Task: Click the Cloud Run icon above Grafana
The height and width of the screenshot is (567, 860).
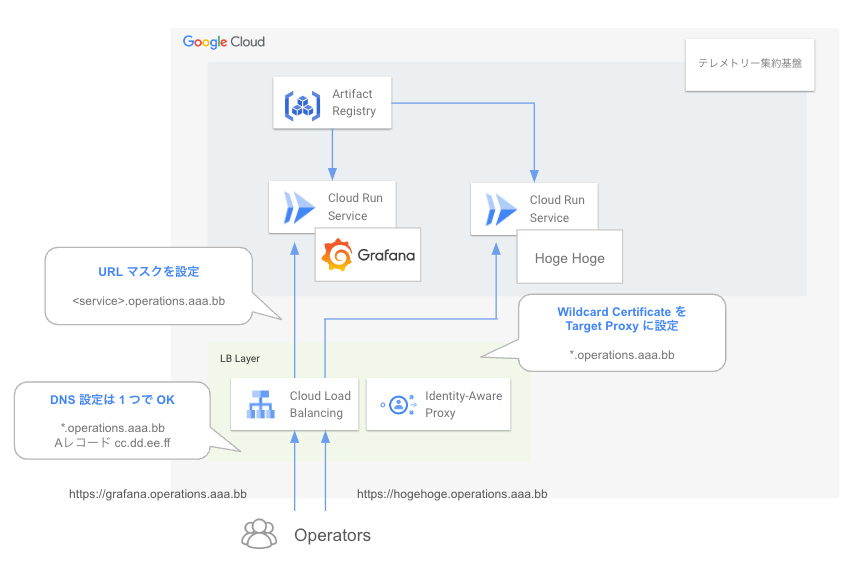Action: [x=299, y=207]
